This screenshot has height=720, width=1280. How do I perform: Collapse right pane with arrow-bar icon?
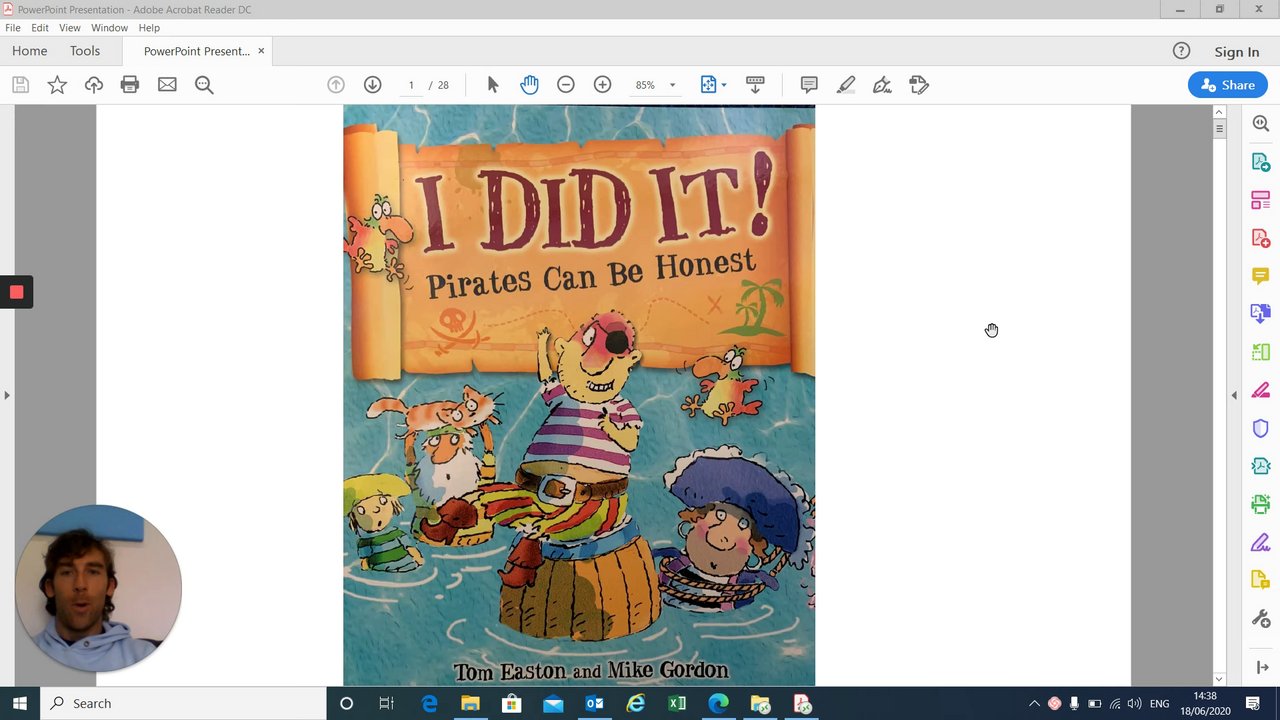coord(1261,667)
